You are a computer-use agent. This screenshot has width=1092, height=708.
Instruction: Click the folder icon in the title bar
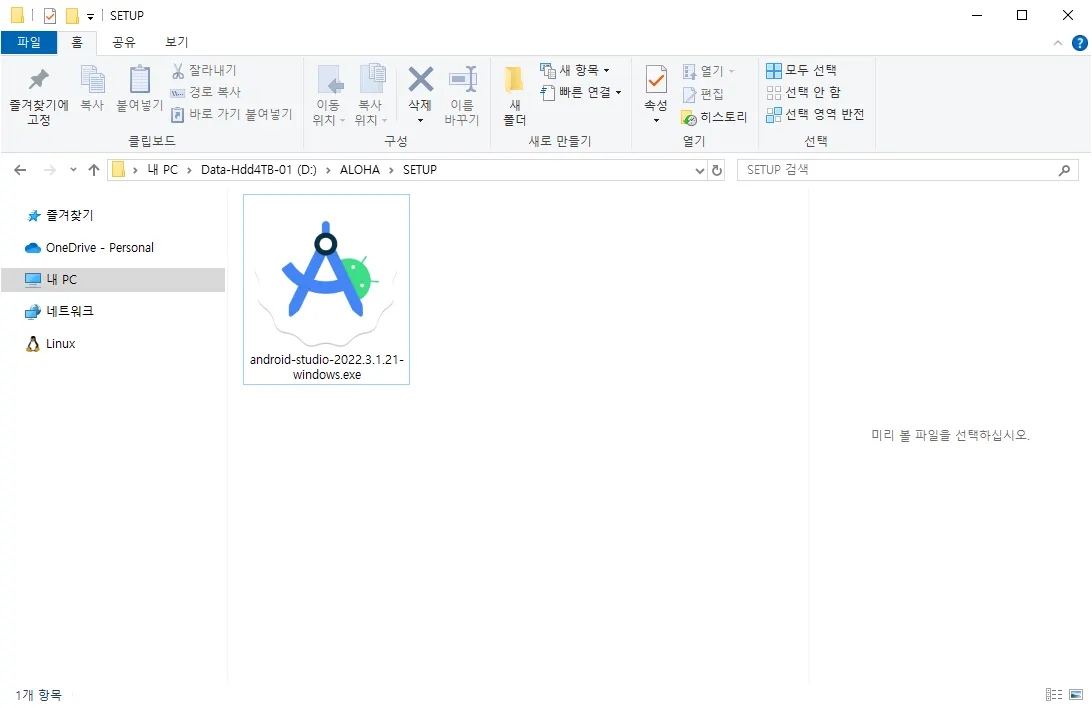click(17, 15)
